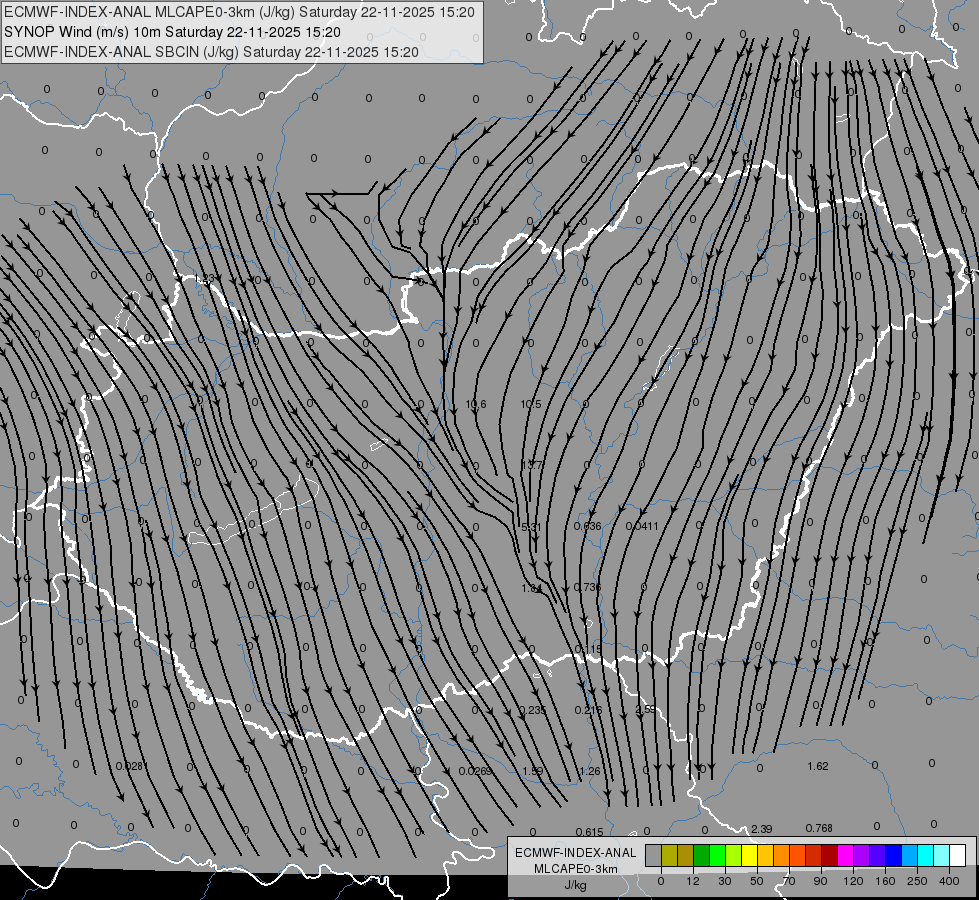Select the map value 0.0411
The image size is (979, 900).
pos(642,526)
